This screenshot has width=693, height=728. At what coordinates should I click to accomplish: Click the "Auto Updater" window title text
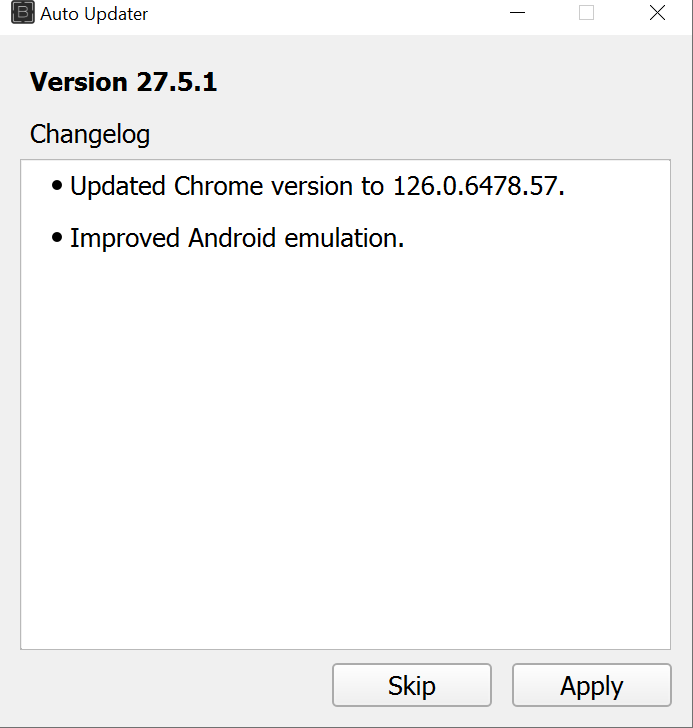click(x=94, y=15)
